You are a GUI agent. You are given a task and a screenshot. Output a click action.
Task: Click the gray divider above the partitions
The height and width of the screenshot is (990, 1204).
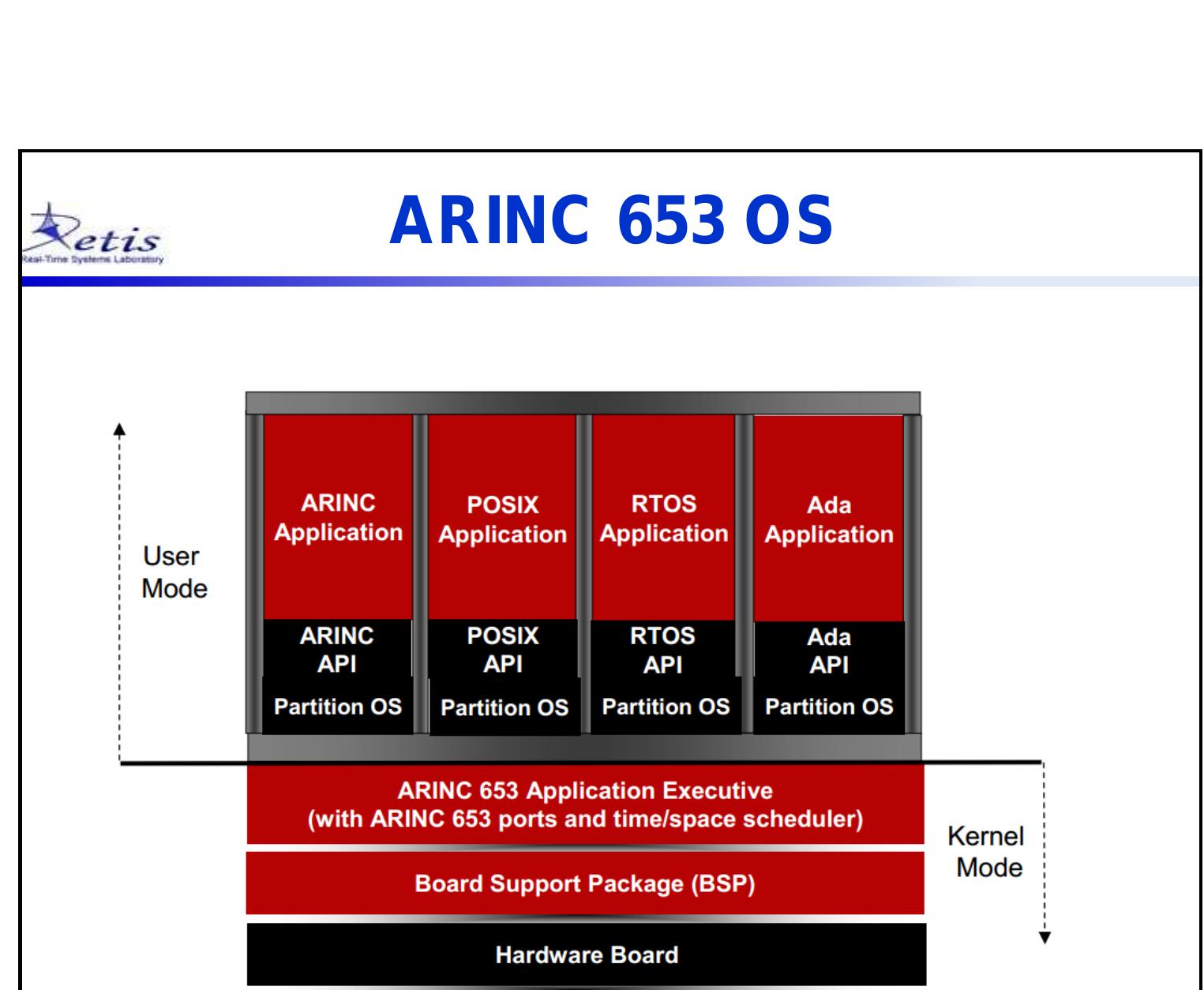[x=584, y=401]
